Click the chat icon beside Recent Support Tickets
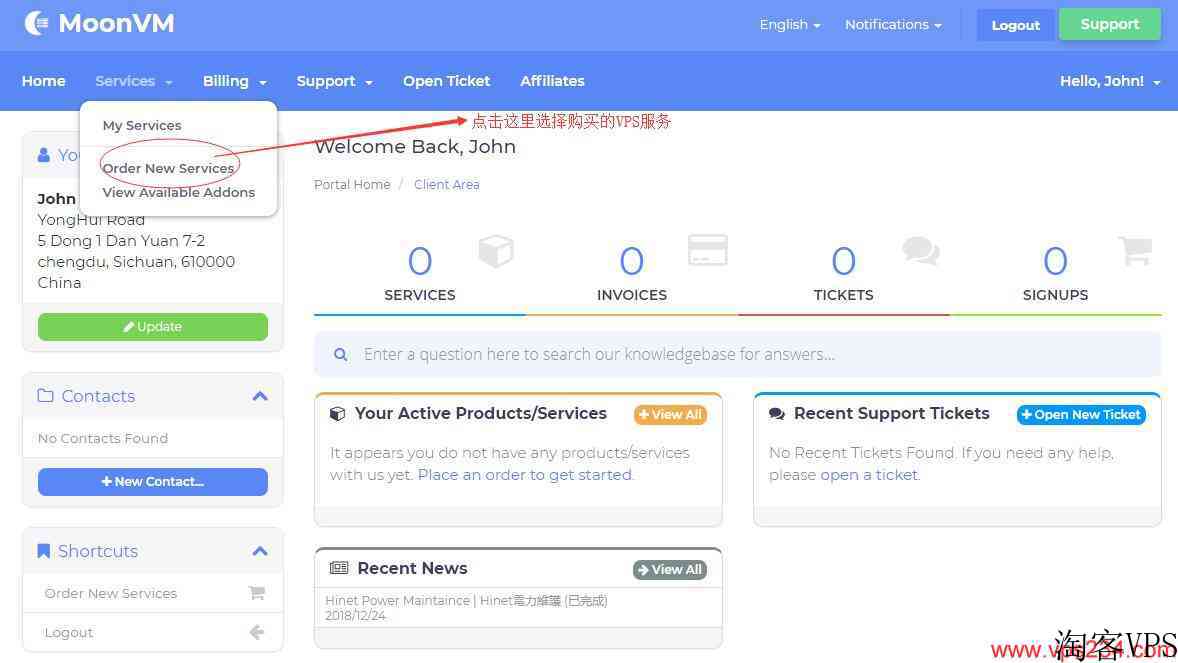 tap(777, 413)
